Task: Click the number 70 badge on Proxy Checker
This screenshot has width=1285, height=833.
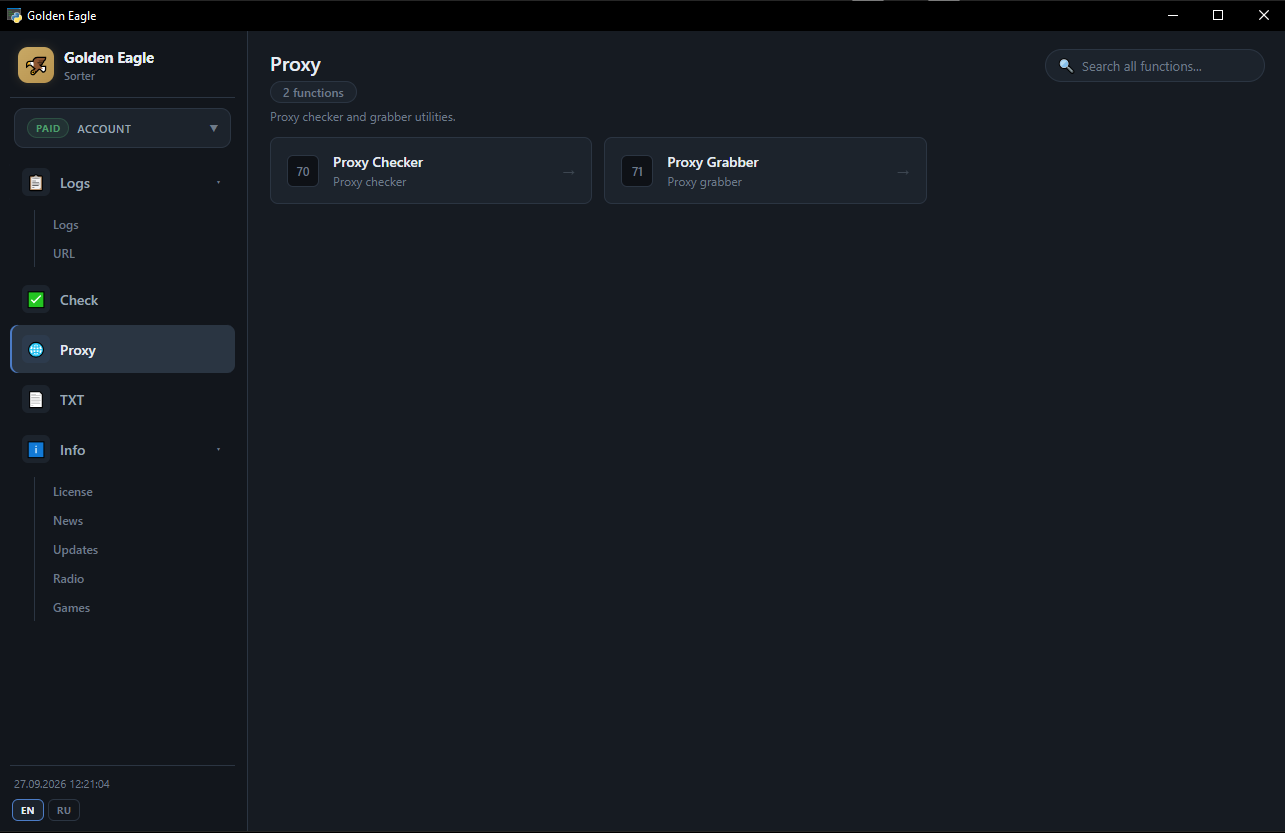Action: (303, 171)
